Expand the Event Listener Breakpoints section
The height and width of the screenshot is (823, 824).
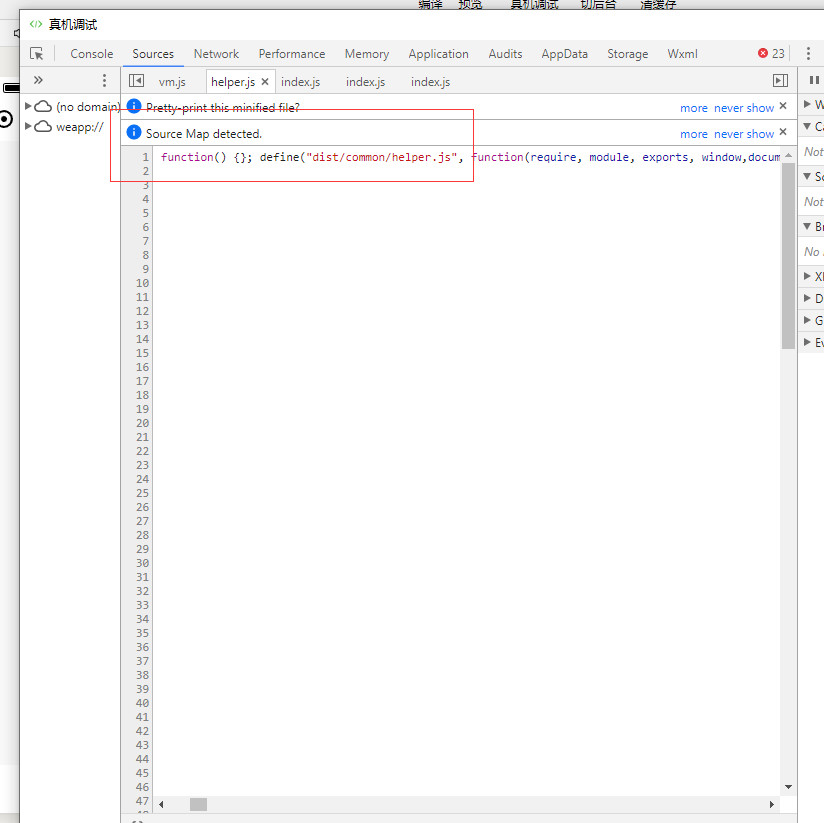[807, 342]
